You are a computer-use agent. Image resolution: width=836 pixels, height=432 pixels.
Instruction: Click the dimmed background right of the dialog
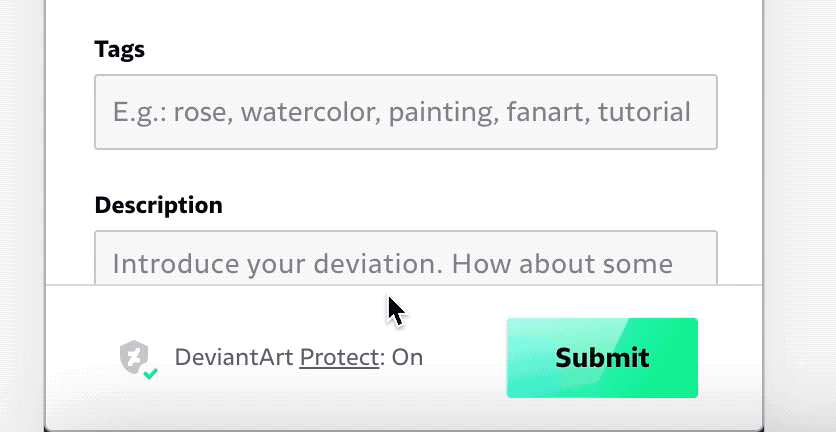point(800,213)
